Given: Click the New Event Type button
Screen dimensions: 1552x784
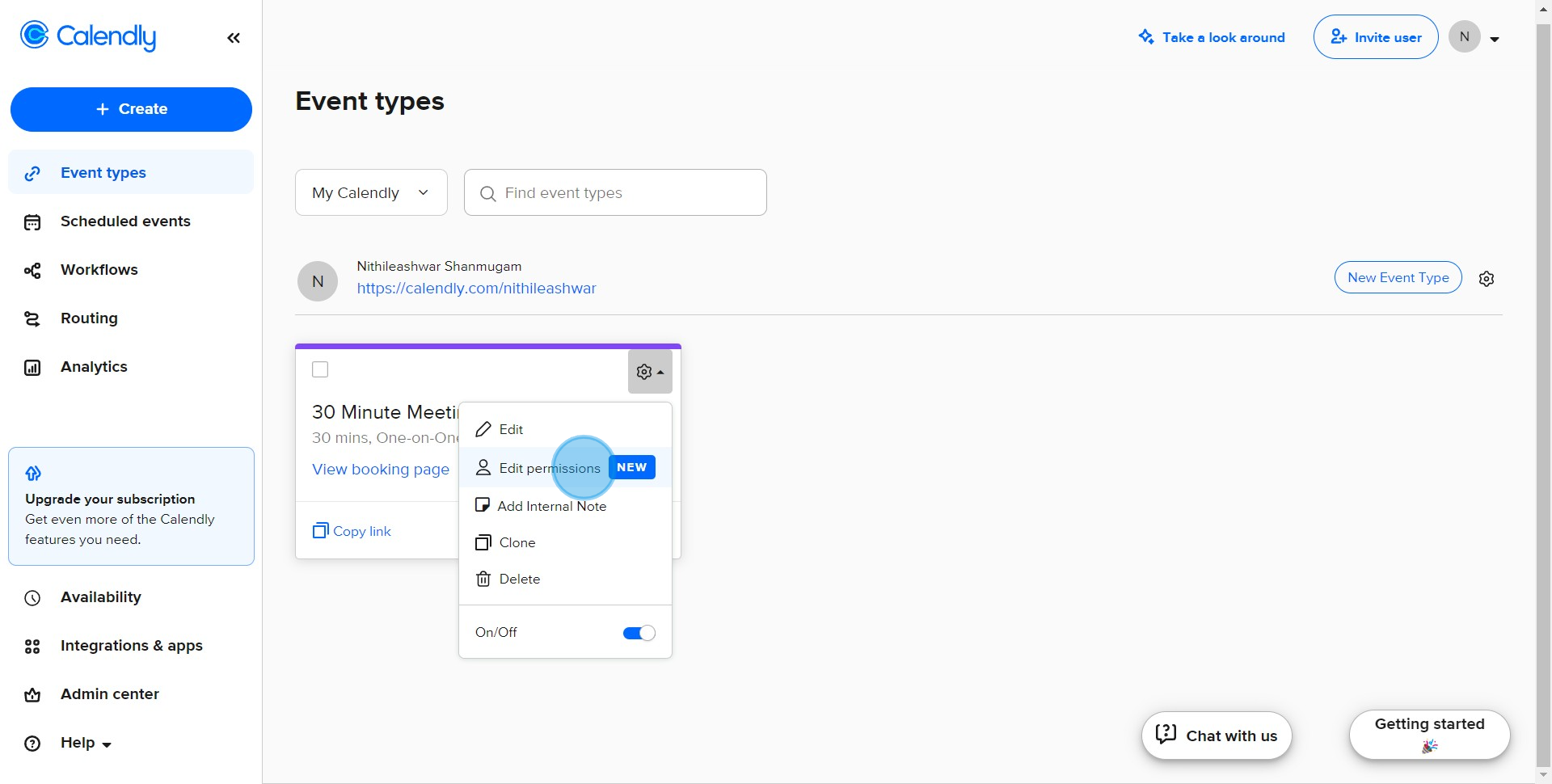Looking at the screenshot, I should click(1398, 277).
